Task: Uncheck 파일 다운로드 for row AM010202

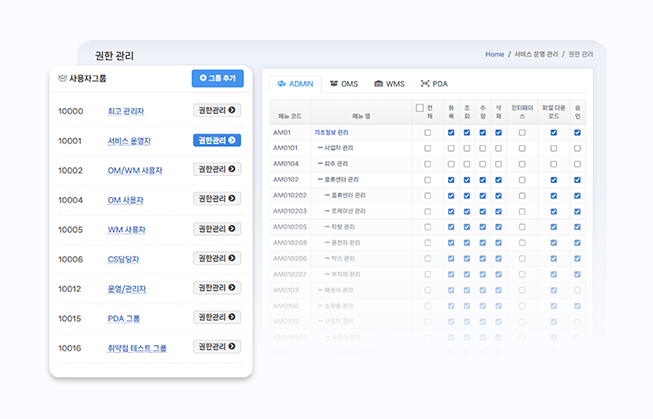Action: coord(554,196)
